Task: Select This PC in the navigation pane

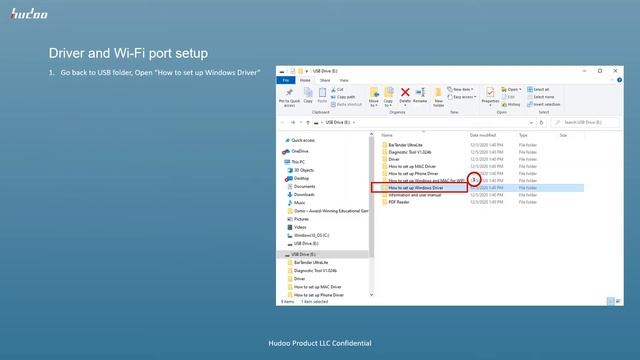Action: (295, 162)
